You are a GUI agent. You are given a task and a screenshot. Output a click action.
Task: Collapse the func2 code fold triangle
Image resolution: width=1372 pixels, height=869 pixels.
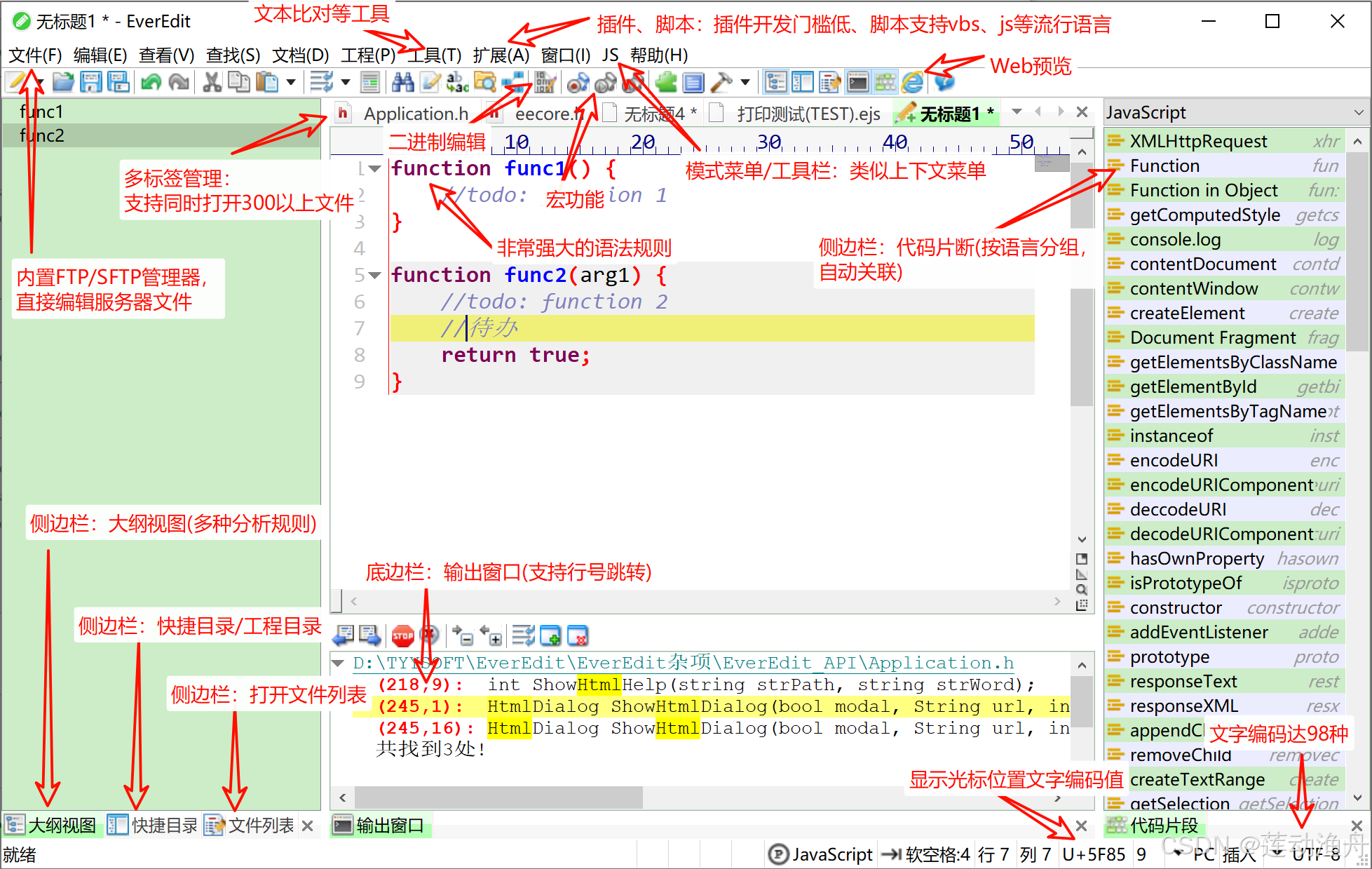coord(375,275)
